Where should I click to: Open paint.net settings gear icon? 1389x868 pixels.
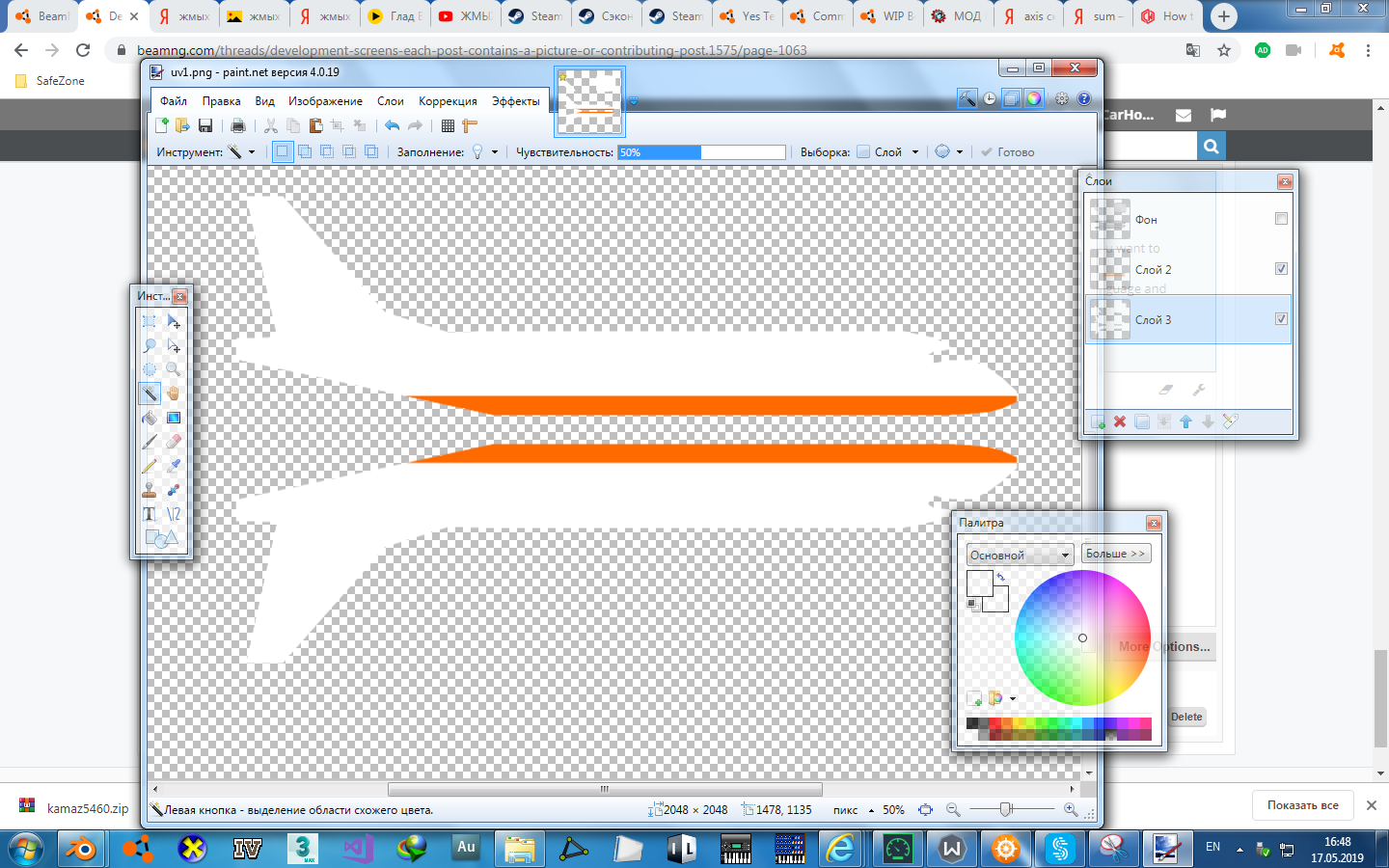1062,98
